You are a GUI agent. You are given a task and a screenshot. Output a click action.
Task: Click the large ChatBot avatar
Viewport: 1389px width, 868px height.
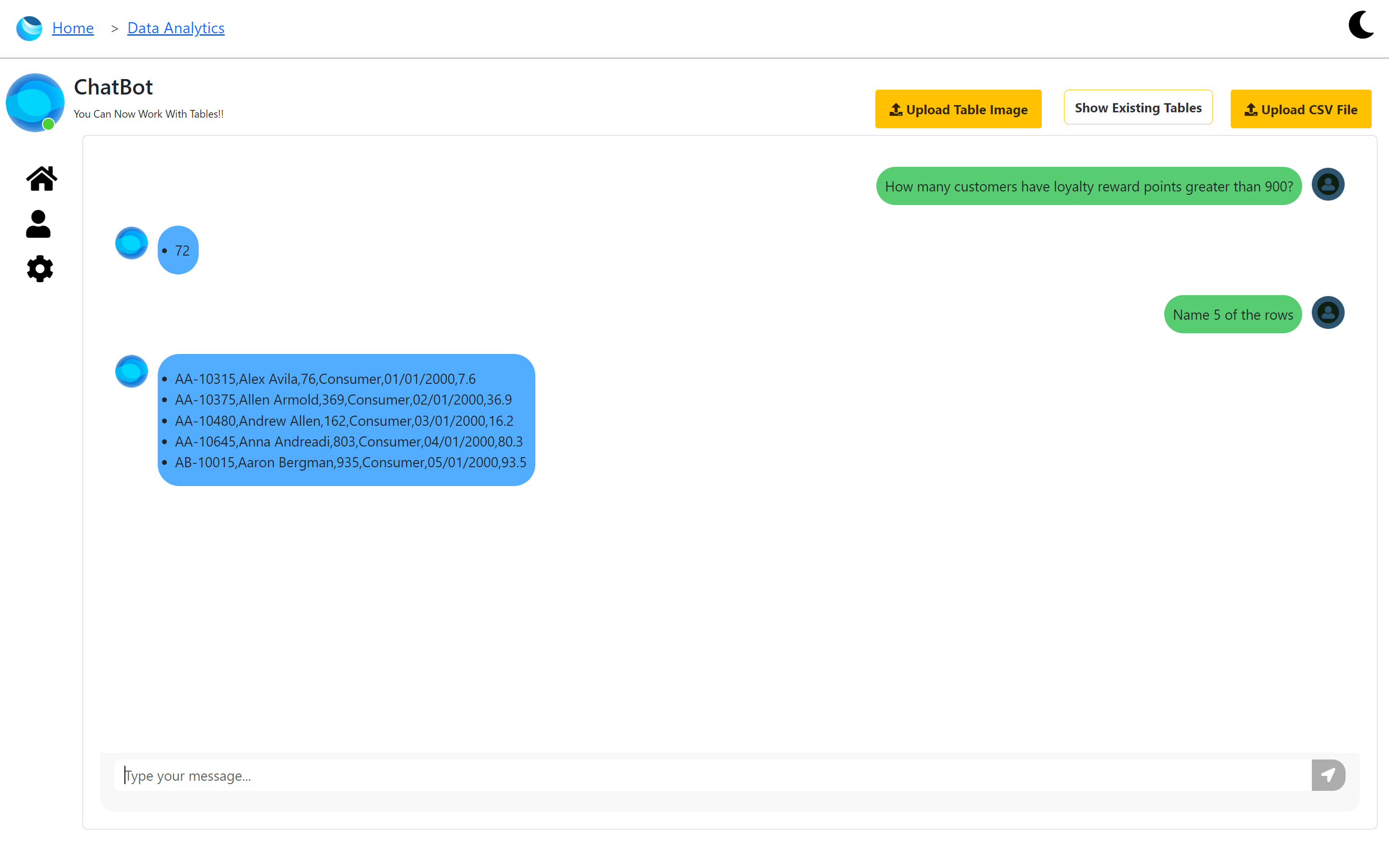point(35,102)
